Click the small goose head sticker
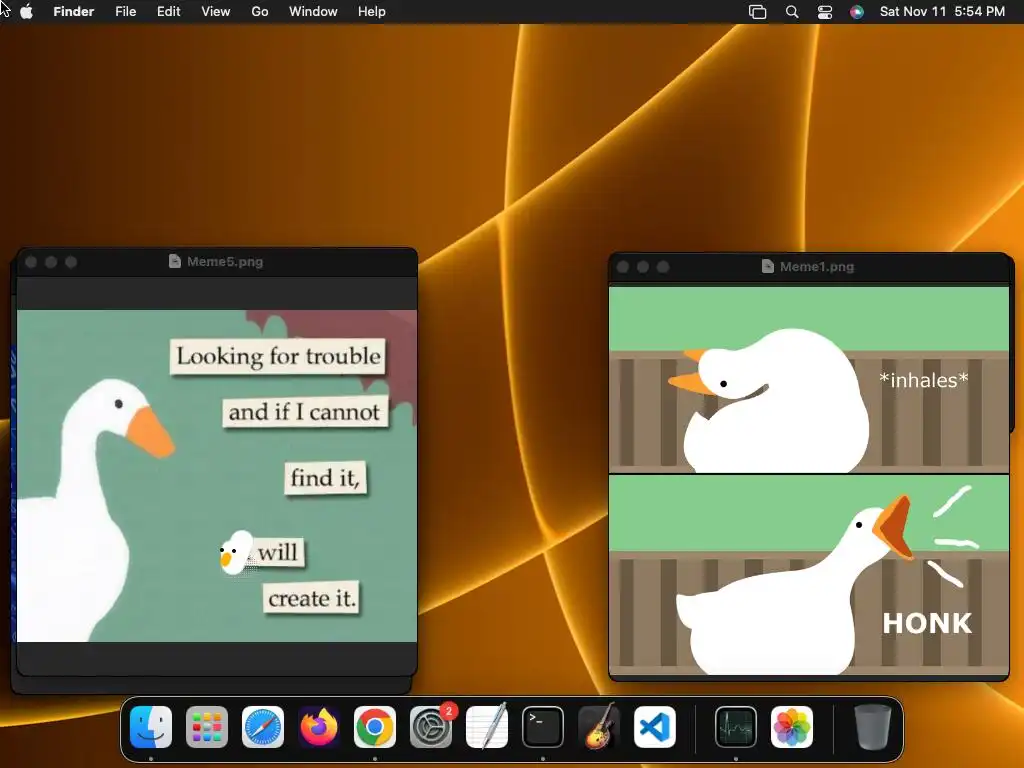The image size is (1024, 768). (x=236, y=552)
